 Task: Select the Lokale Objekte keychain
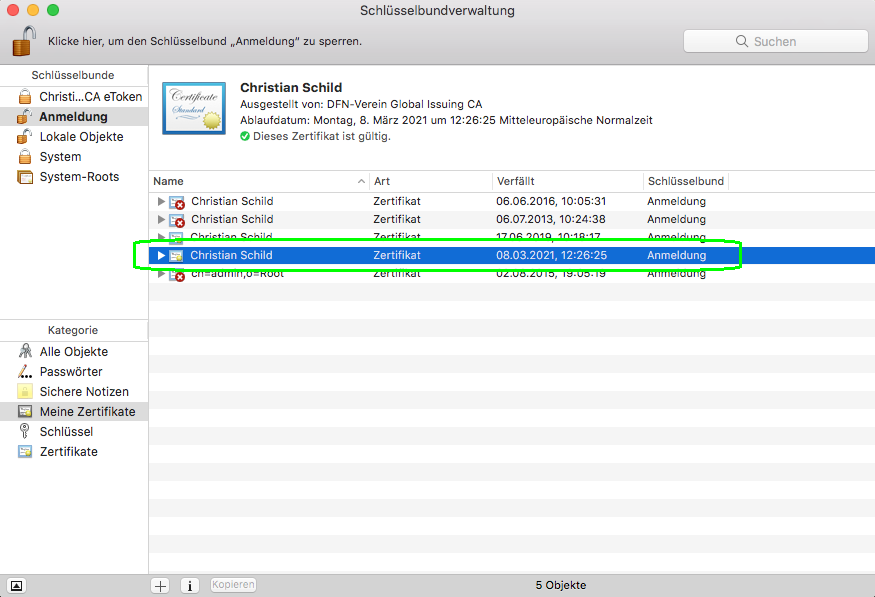[x=81, y=137]
